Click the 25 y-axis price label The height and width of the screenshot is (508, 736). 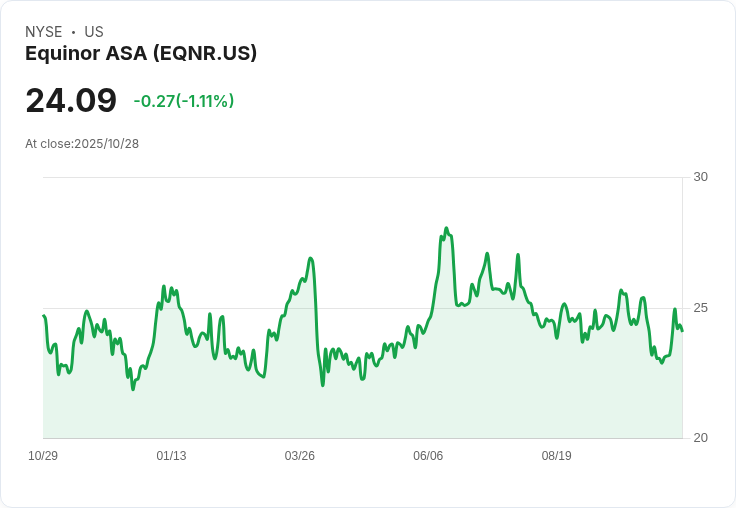coord(700,308)
